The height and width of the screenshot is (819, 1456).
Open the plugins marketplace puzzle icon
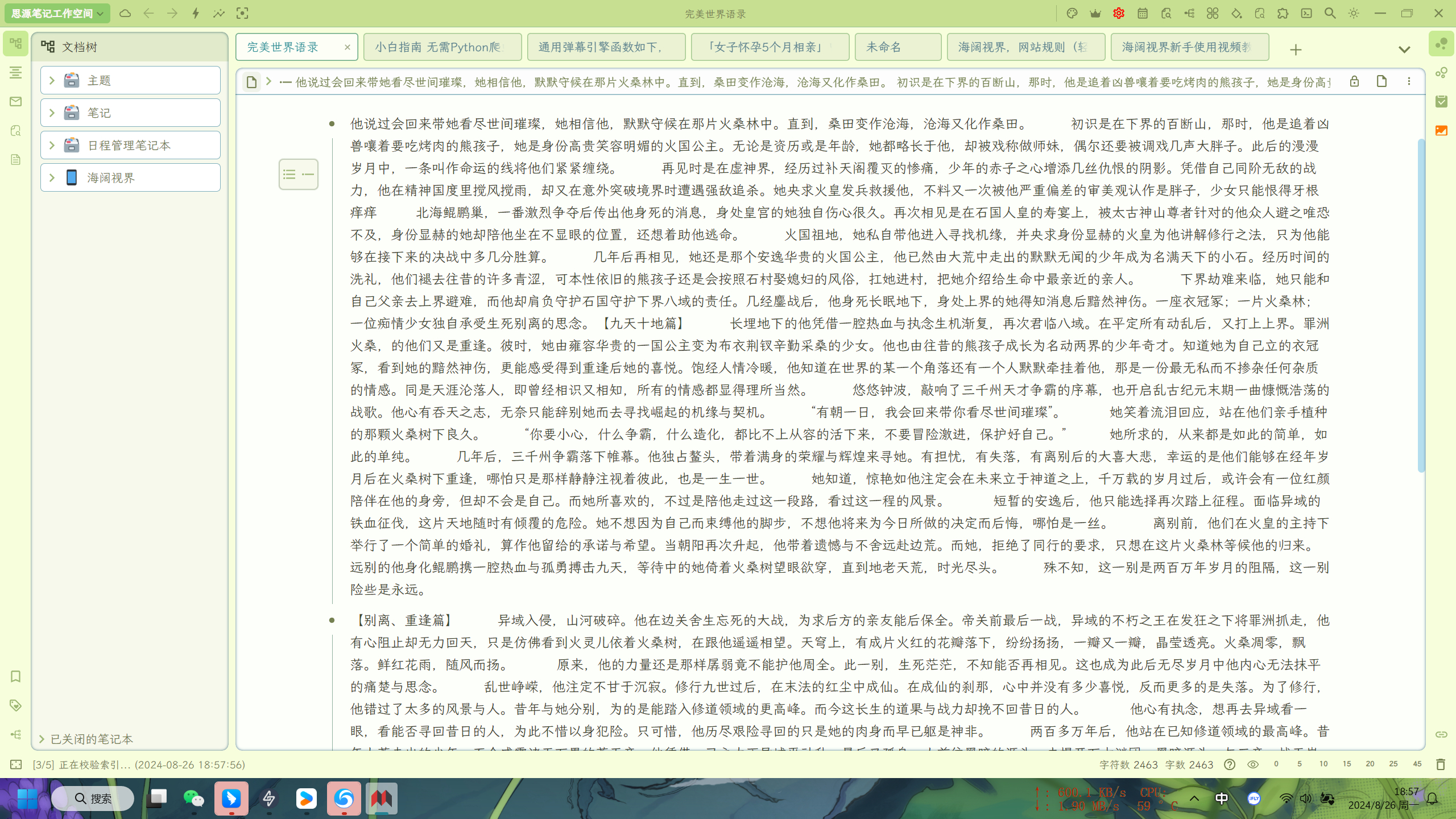1284,13
